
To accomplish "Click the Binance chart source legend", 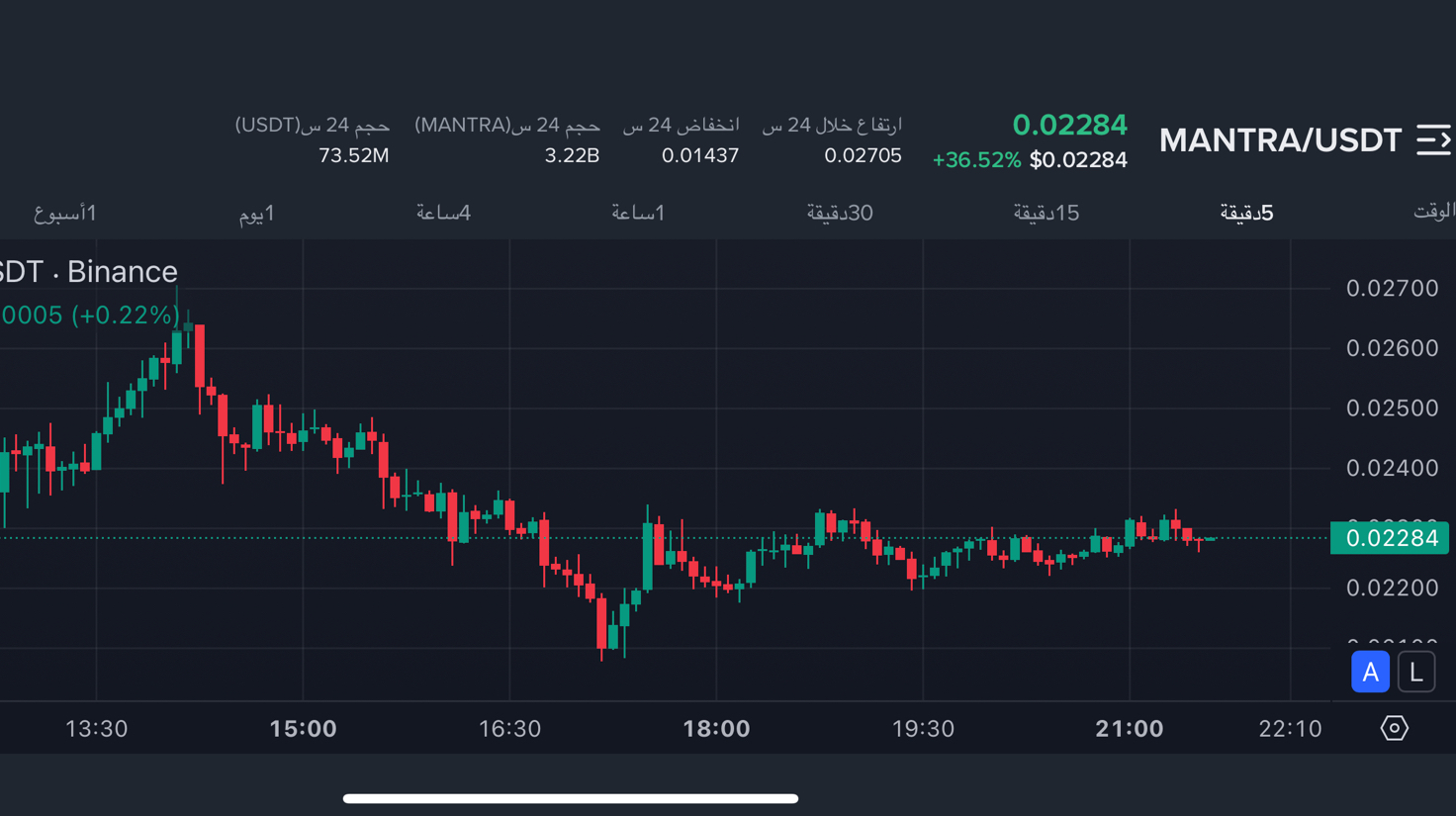I will click(x=123, y=272).
